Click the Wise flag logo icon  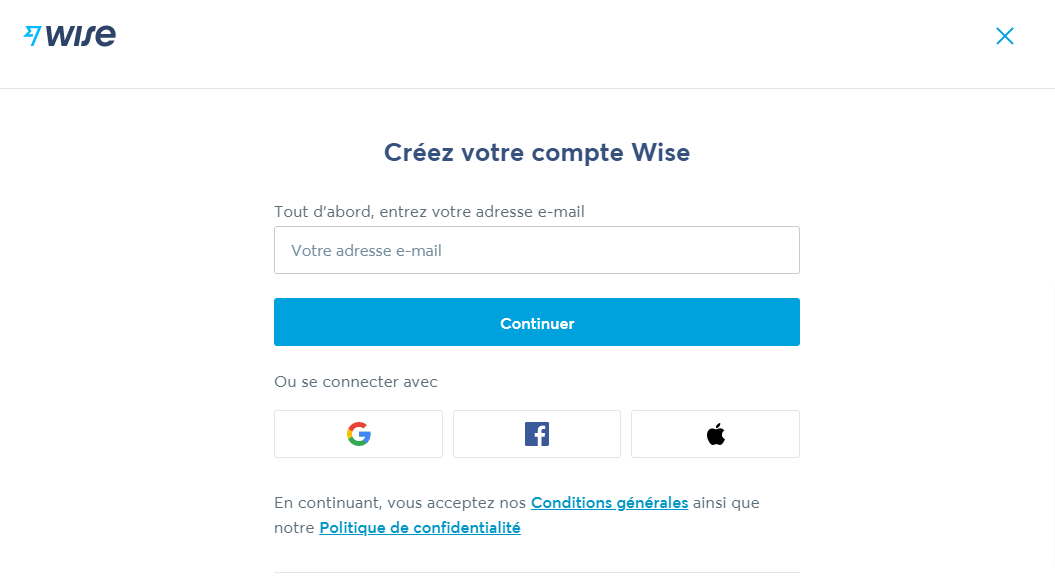32,36
